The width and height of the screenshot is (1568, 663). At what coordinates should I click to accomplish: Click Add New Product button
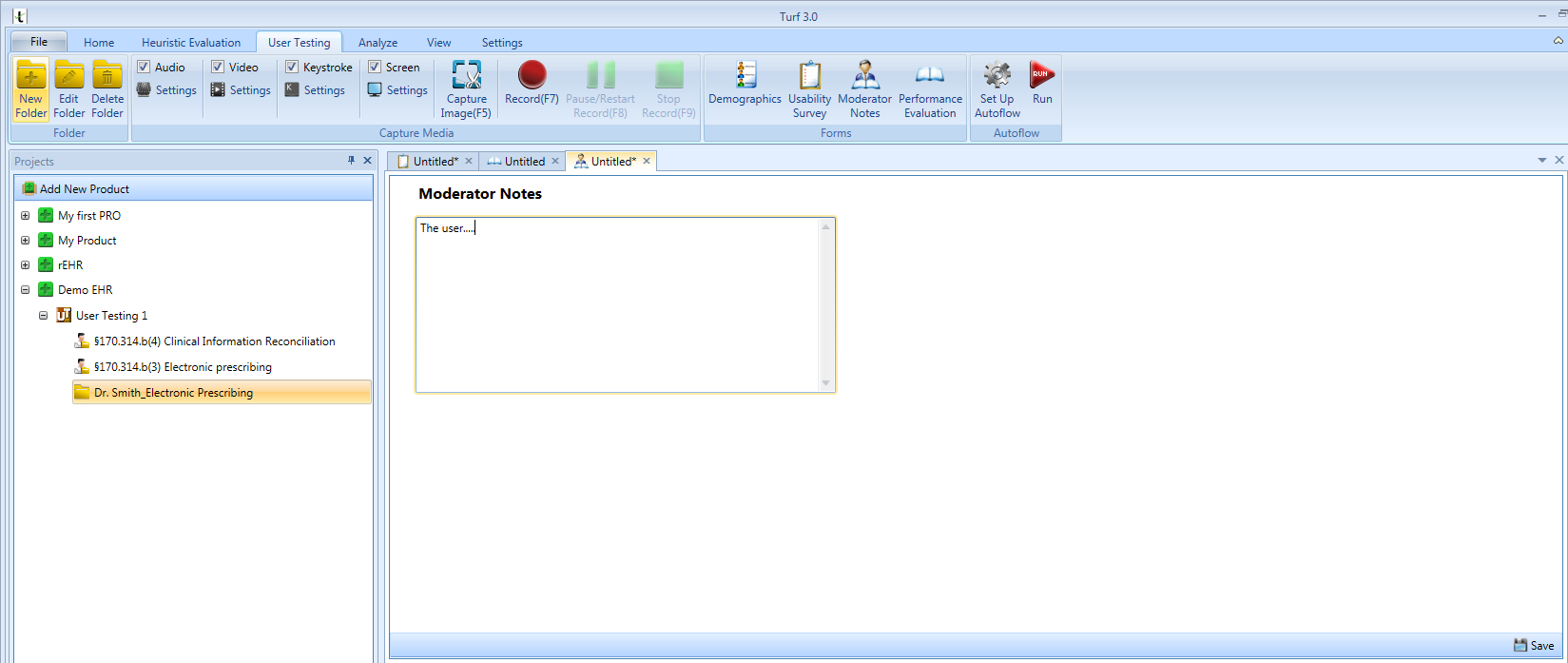[x=84, y=189]
